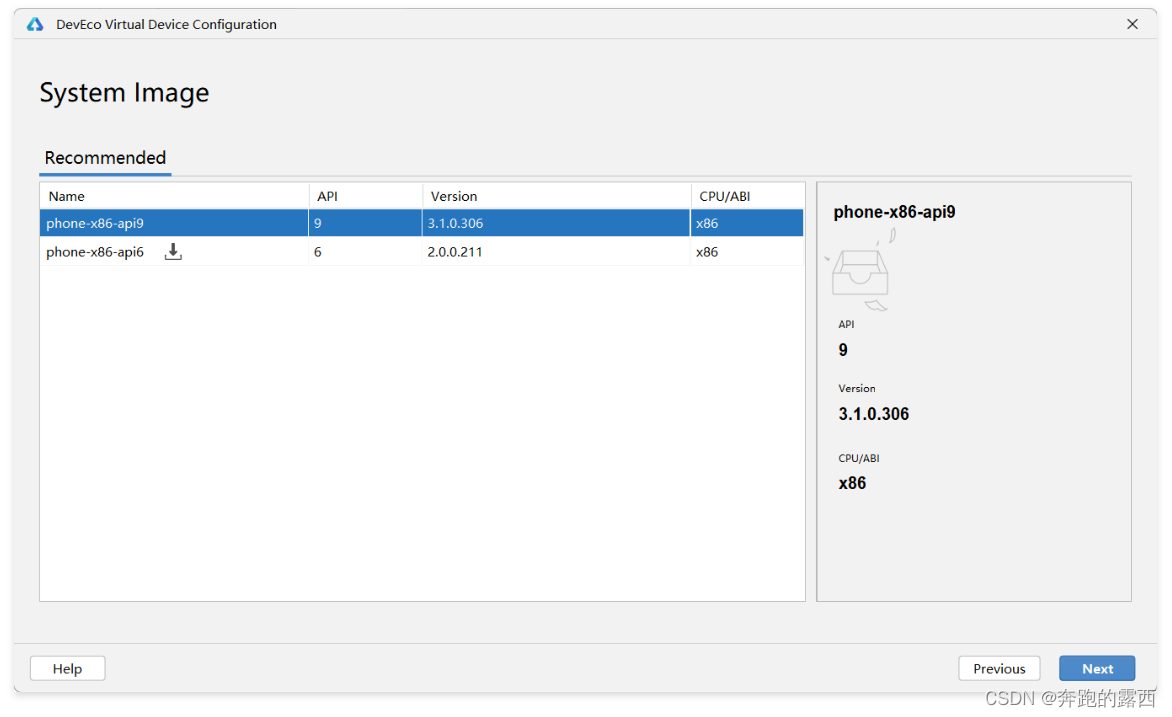Click the empty-box image in details panel

[x=860, y=271]
